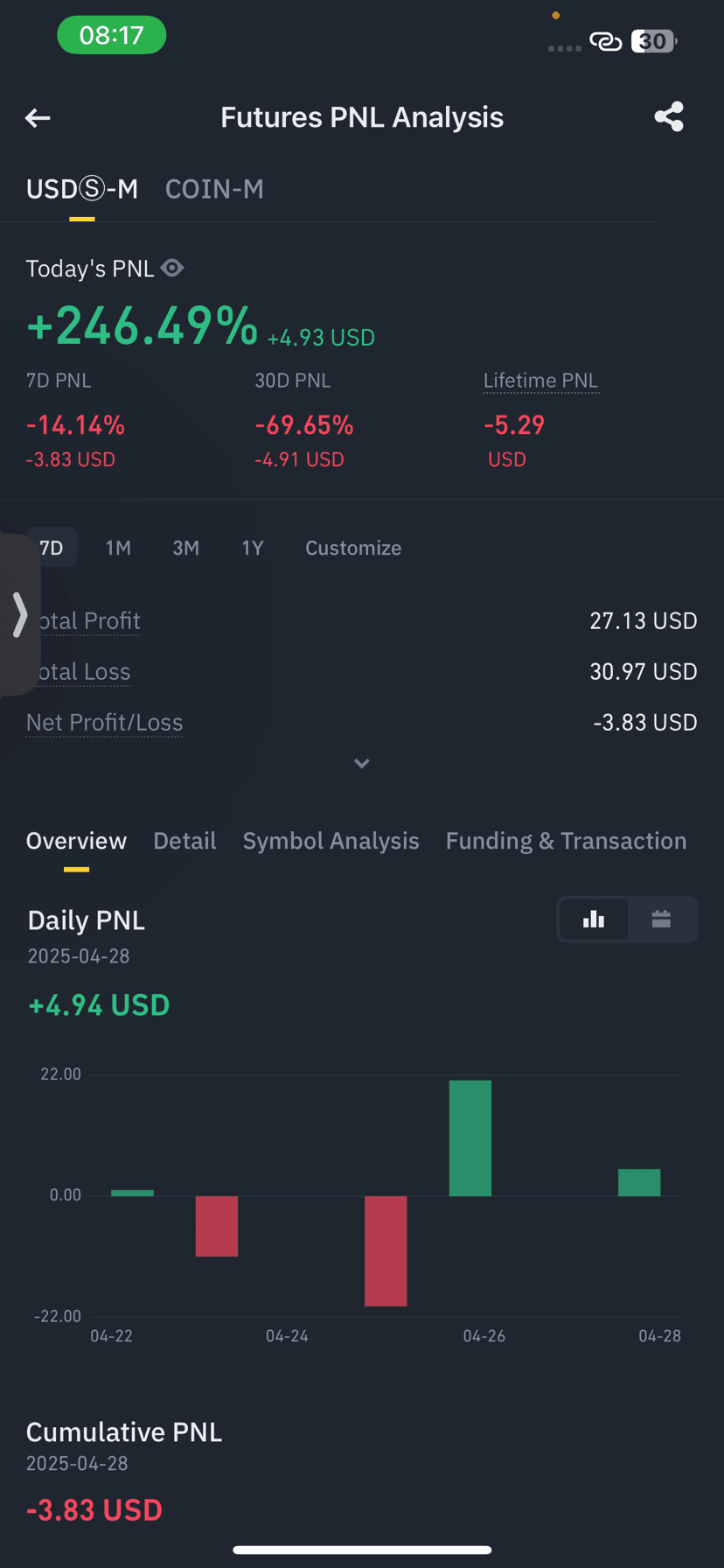724x1568 pixels.
Task: Select the 1M time range
Action: coord(118,548)
